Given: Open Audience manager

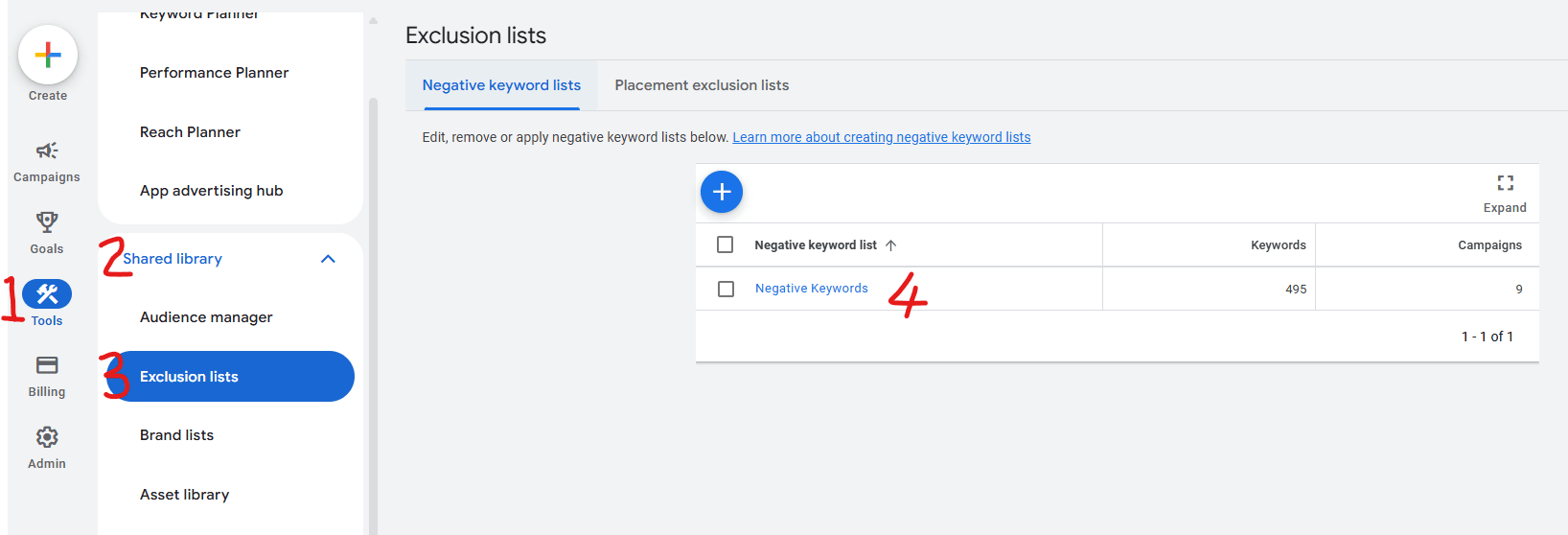Looking at the screenshot, I should tap(206, 317).
